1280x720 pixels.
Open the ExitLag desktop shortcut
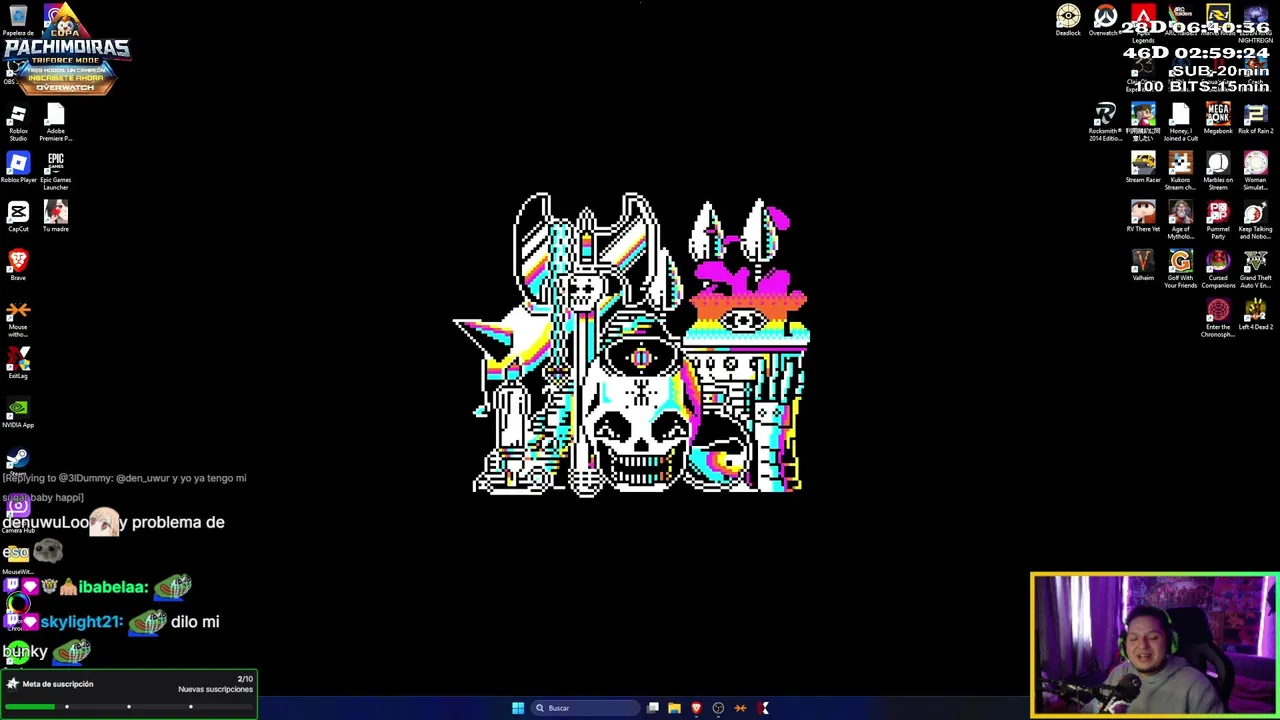[18, 364]
